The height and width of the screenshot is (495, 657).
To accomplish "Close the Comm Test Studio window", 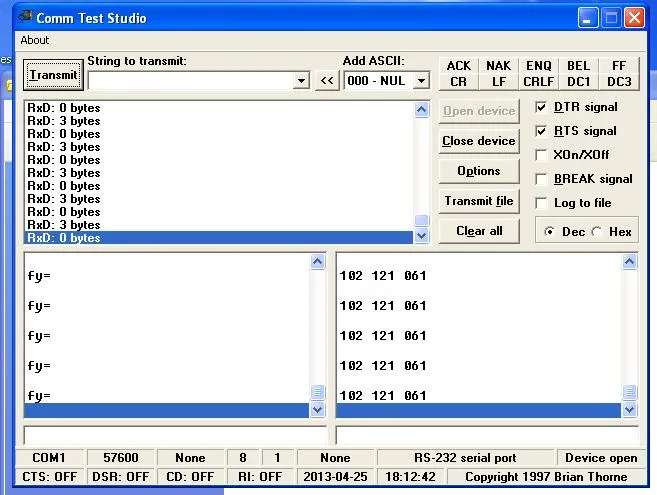I will (634, 18).
